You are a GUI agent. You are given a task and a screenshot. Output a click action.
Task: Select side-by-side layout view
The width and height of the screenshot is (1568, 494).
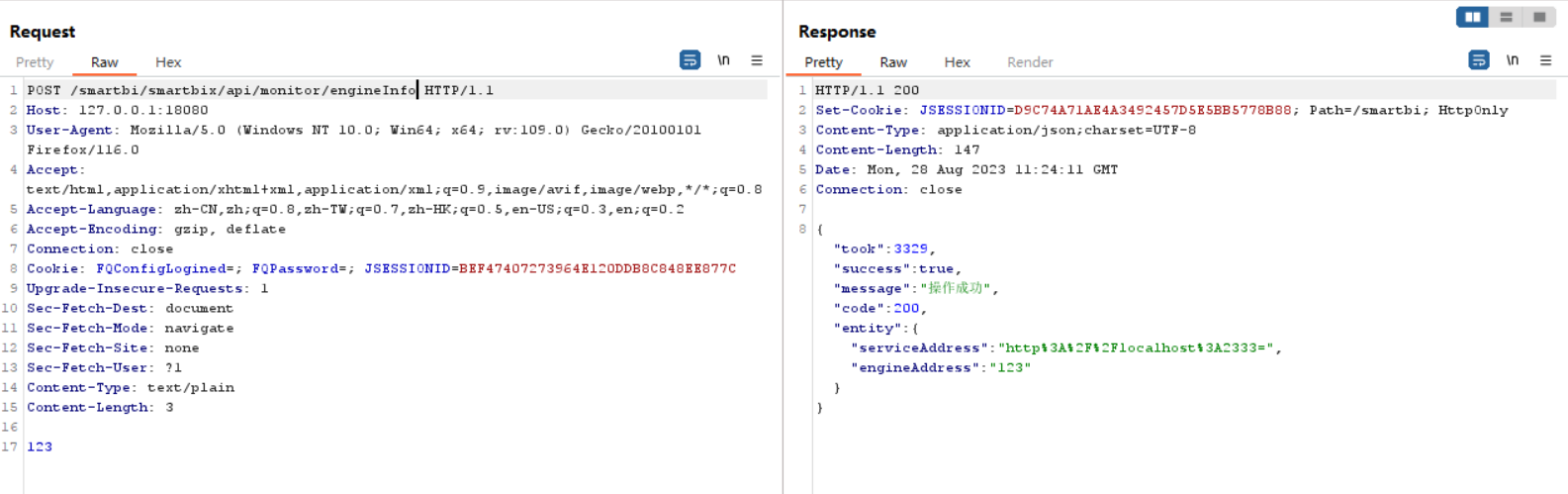1472,17
